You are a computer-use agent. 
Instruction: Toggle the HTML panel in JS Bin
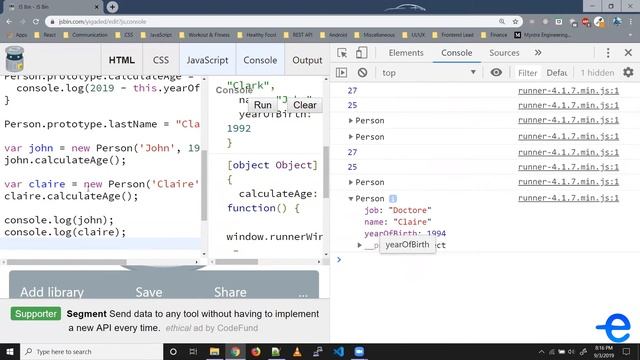(122, 60)
